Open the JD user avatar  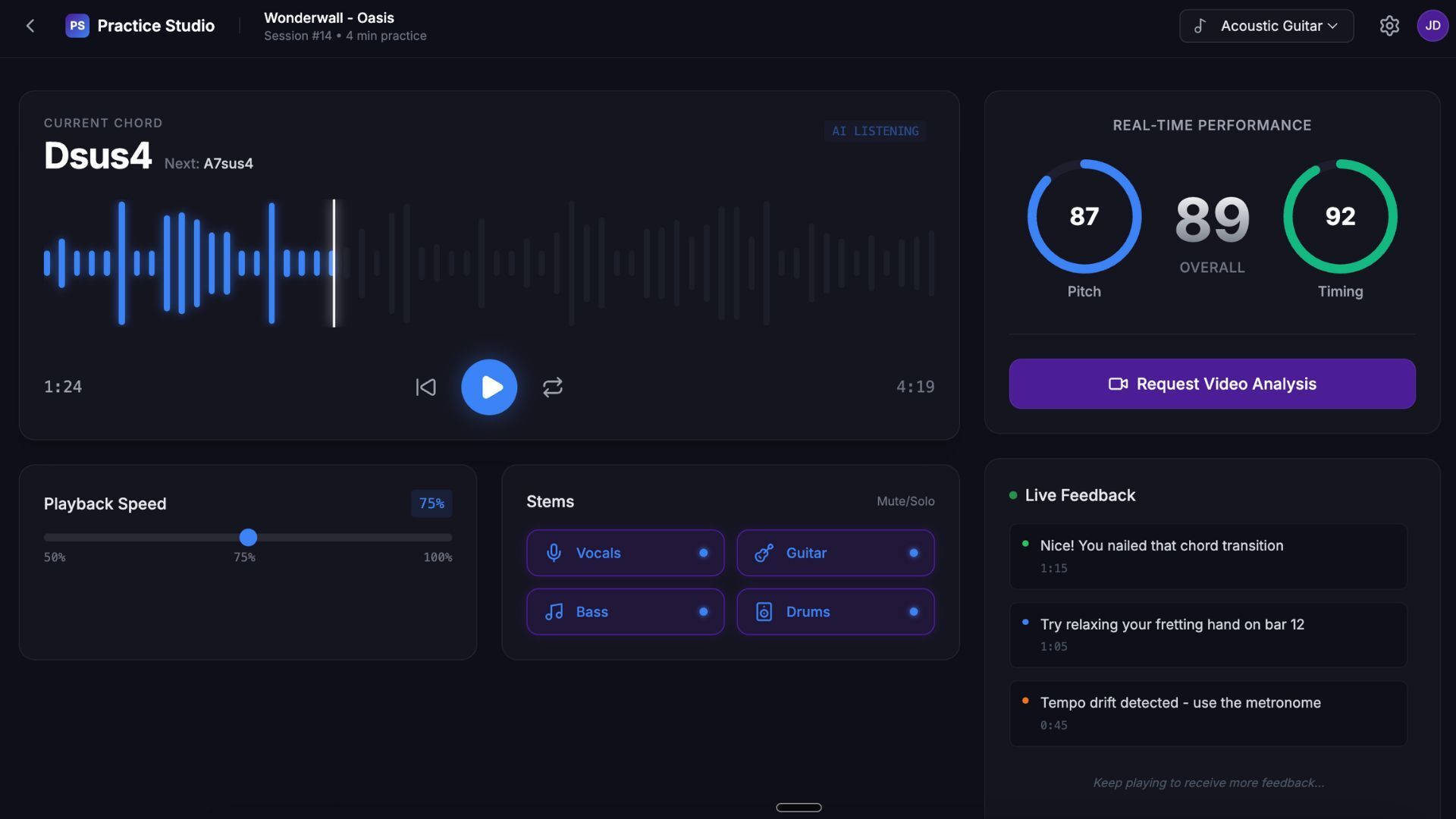click(1432, 26)
